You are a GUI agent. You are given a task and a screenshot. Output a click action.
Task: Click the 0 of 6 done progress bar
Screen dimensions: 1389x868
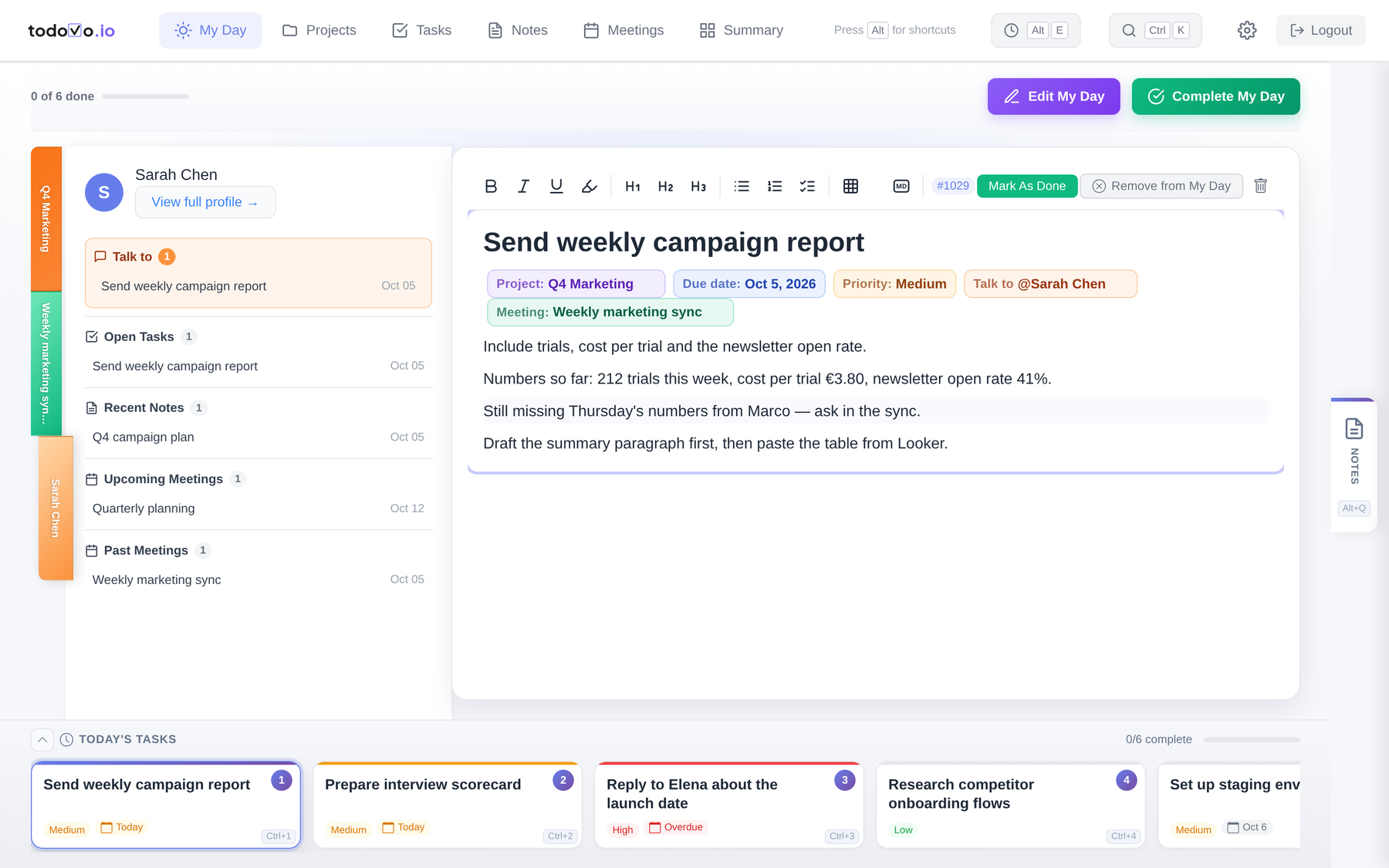coord(146,96)
